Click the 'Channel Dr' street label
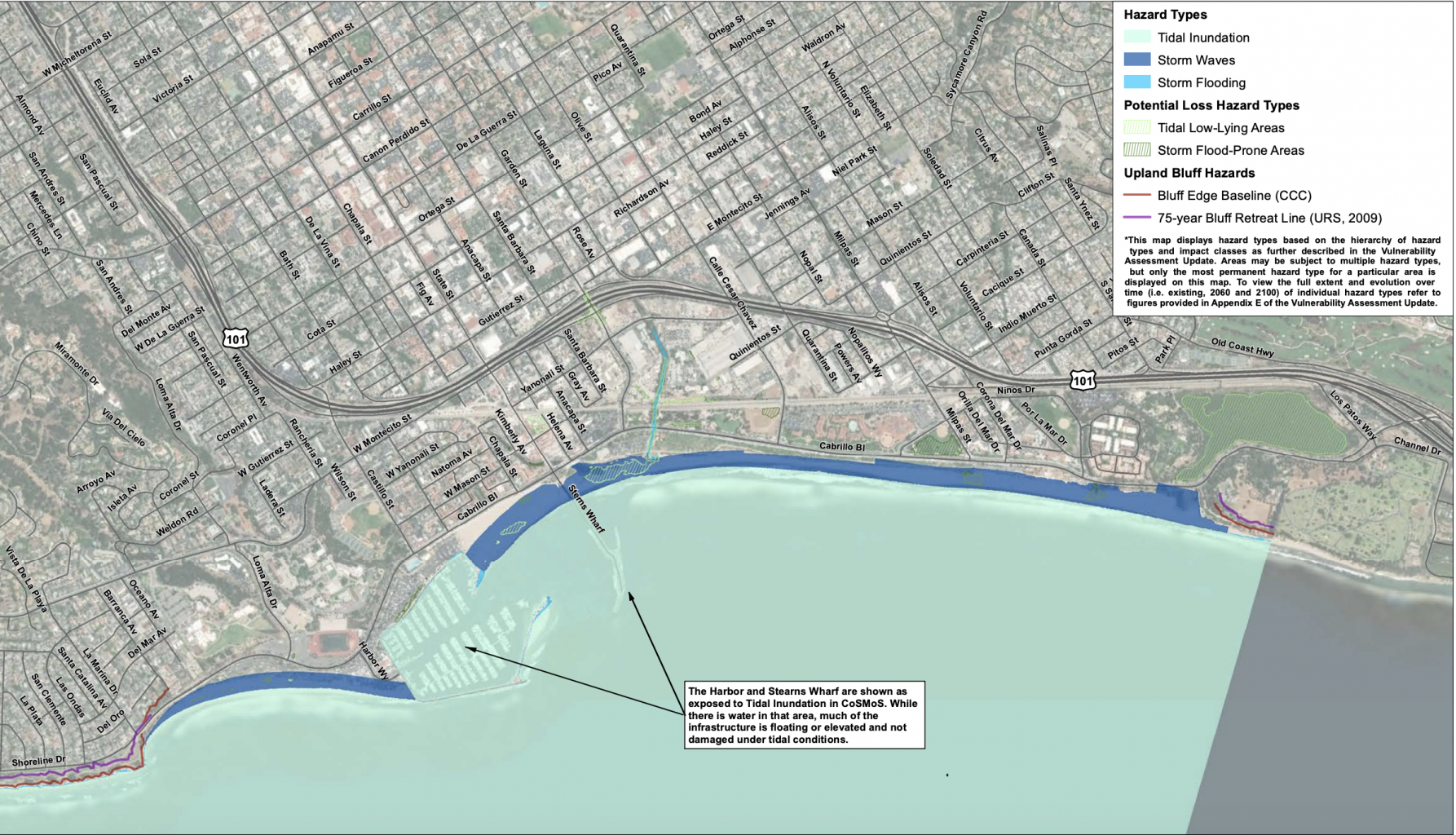This screenshot has height=835, width=1456. [x=1417, y=446]
